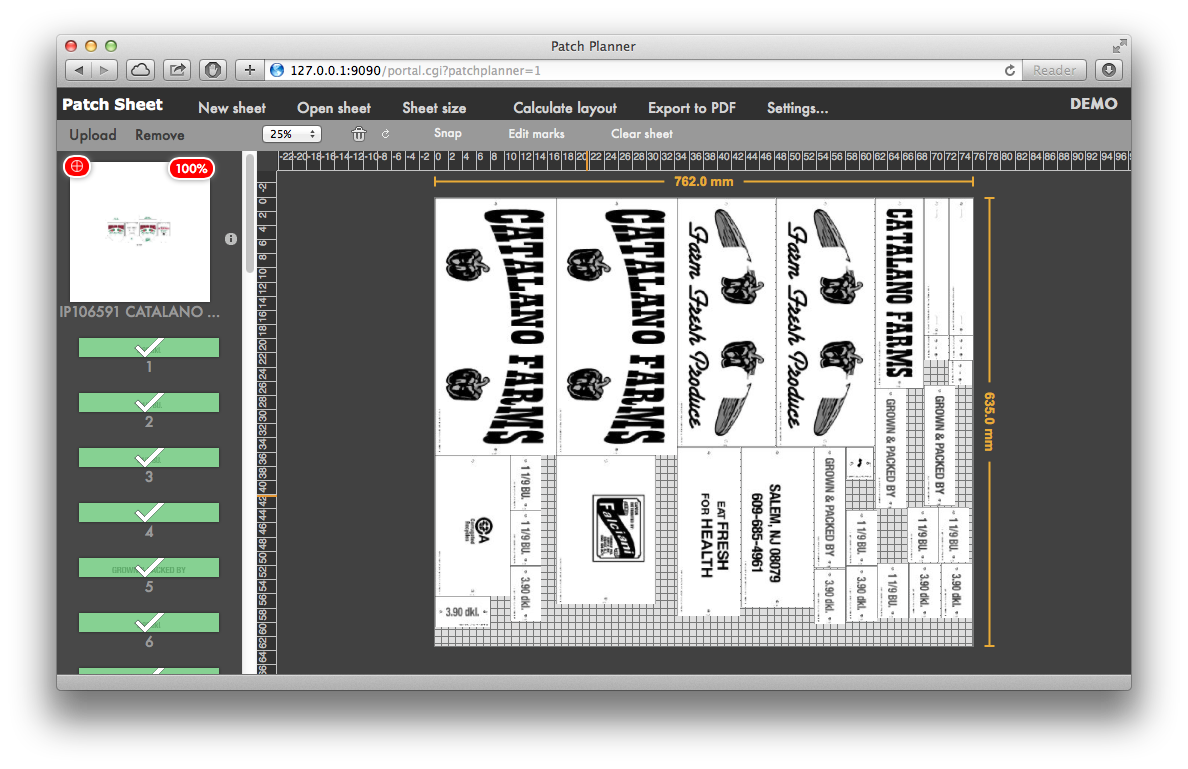Click the trash delete icon
This screenshot has width=1188, height=769.
(x=359, y=134)
